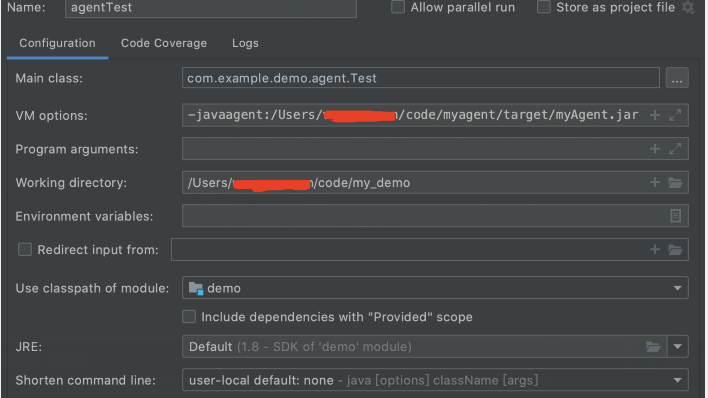Insert macro in Redirect input field
Image resolution: width=708 pixels, height=398 pixels.
pos(655,249)
